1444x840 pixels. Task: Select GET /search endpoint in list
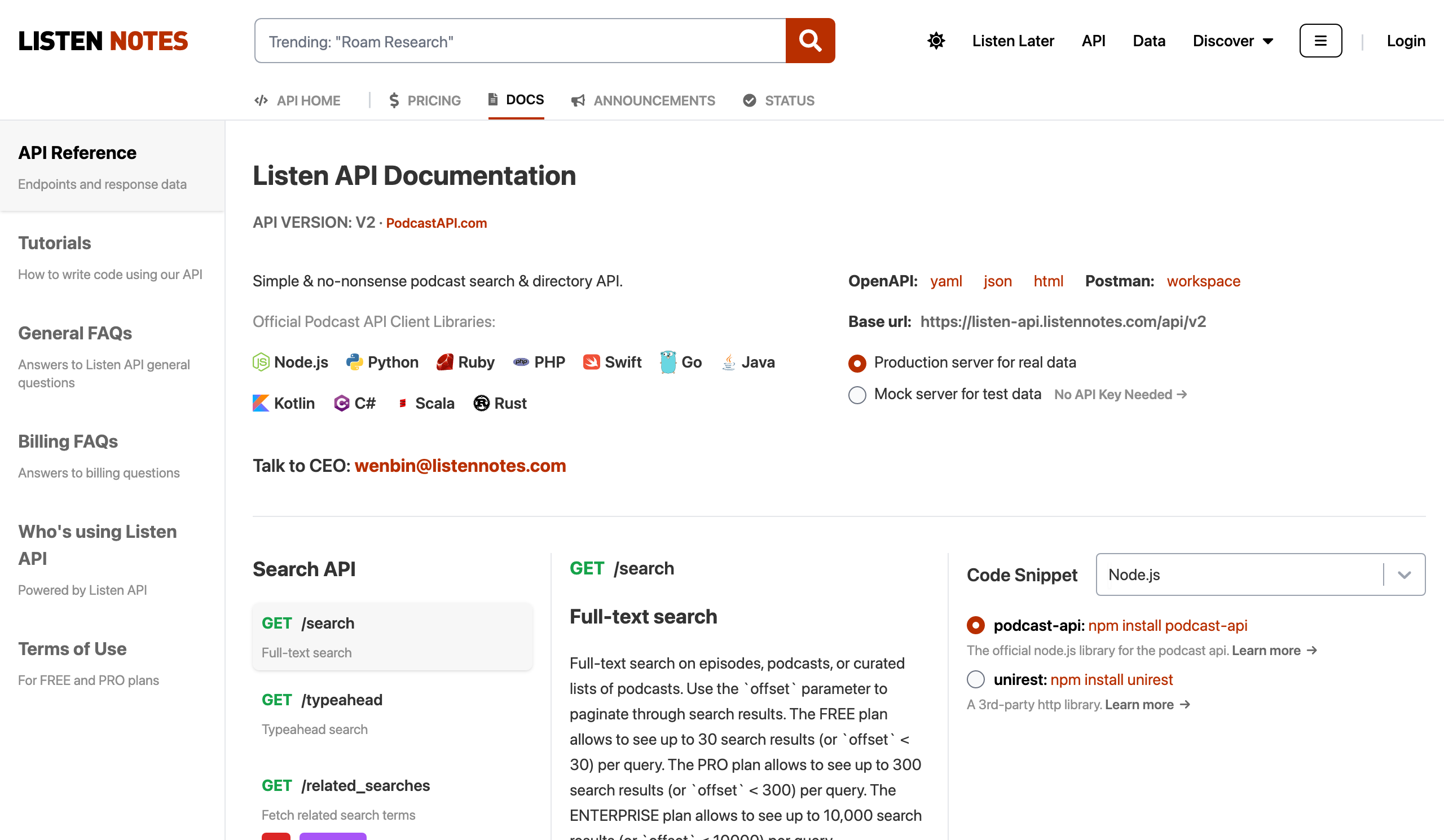point(392,636)
